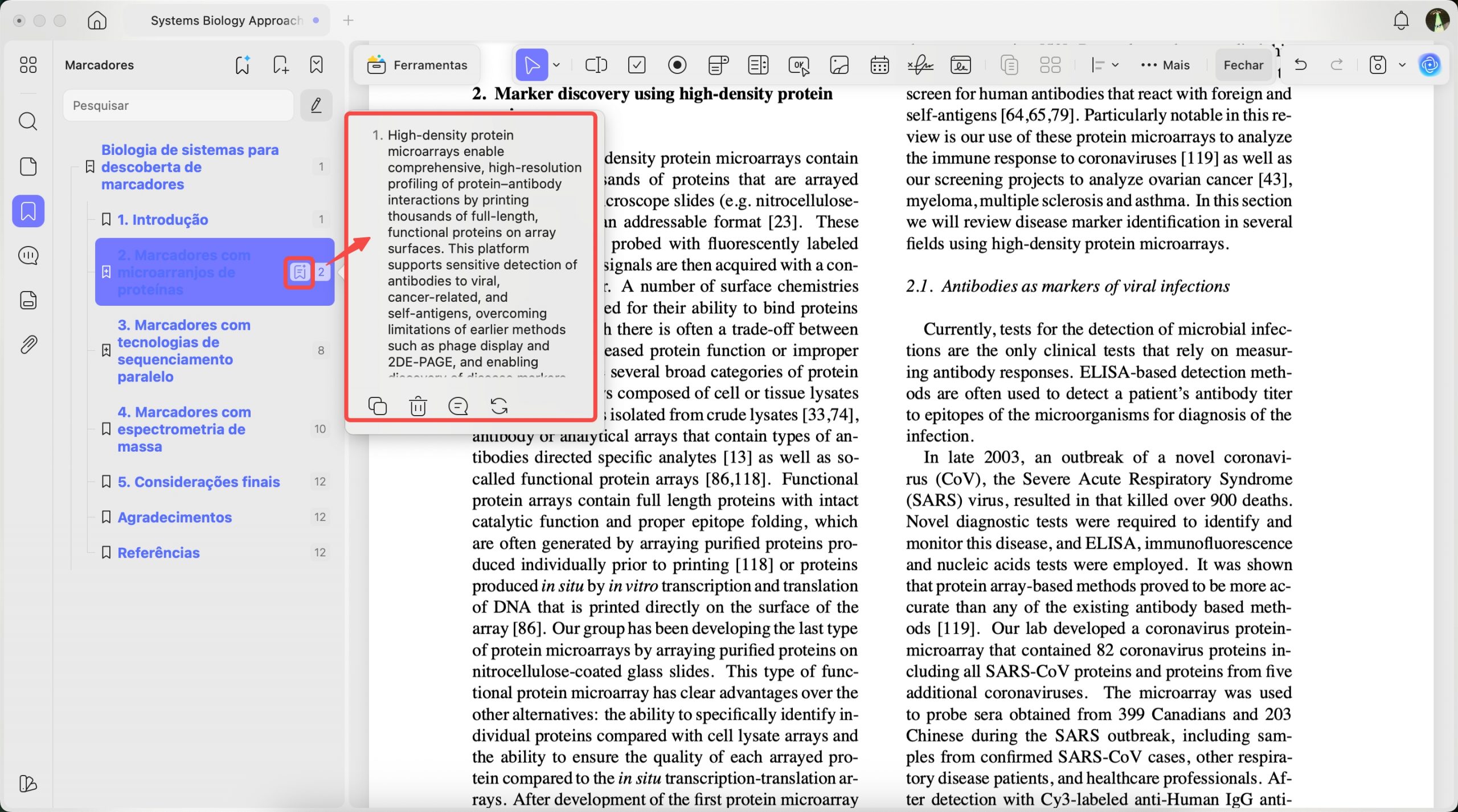Select the radio button annotation tool
This screenshot has height=812, width=1458.
(x=677, y=64)
